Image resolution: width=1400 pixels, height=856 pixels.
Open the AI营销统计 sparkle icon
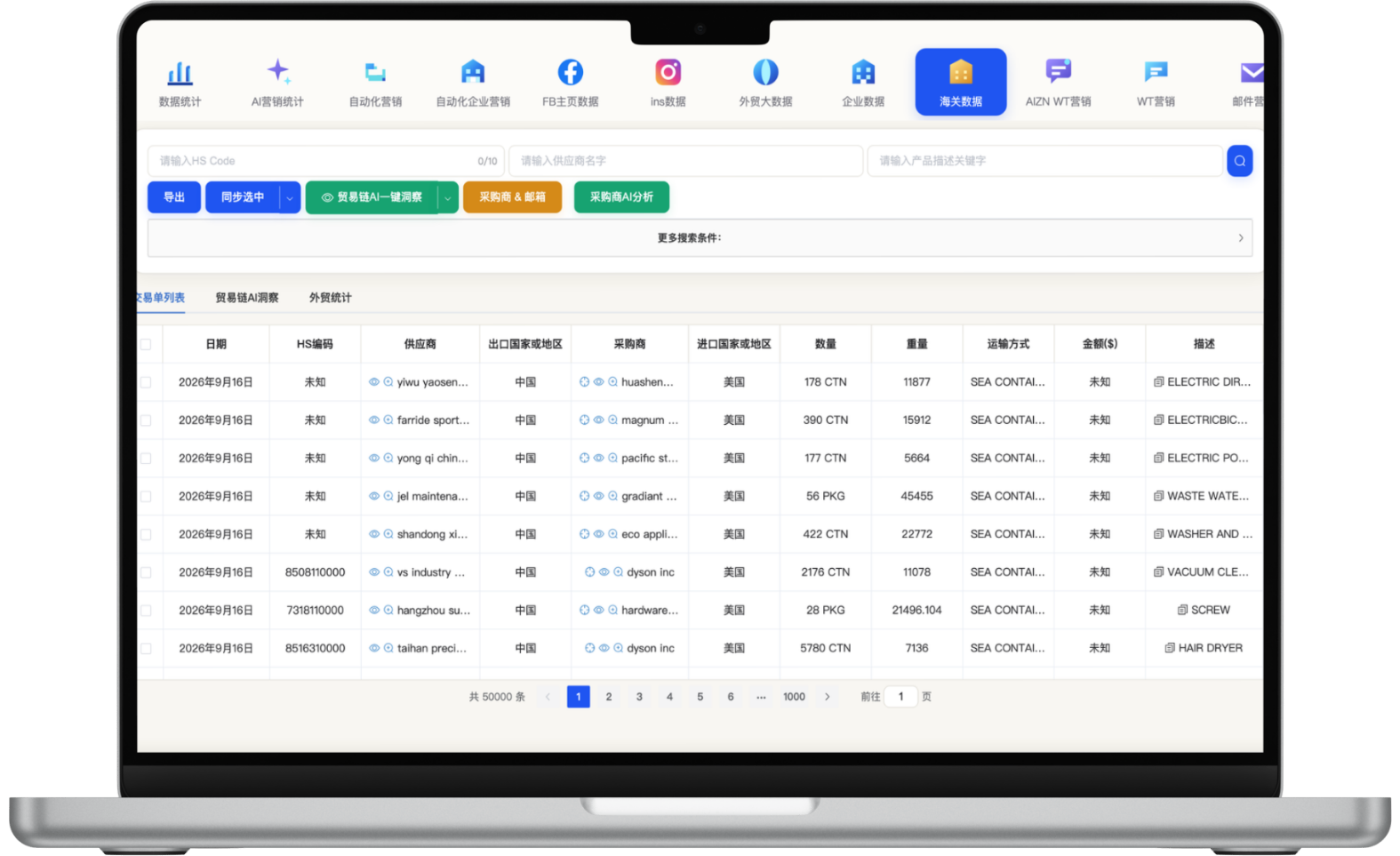(278, 71)
